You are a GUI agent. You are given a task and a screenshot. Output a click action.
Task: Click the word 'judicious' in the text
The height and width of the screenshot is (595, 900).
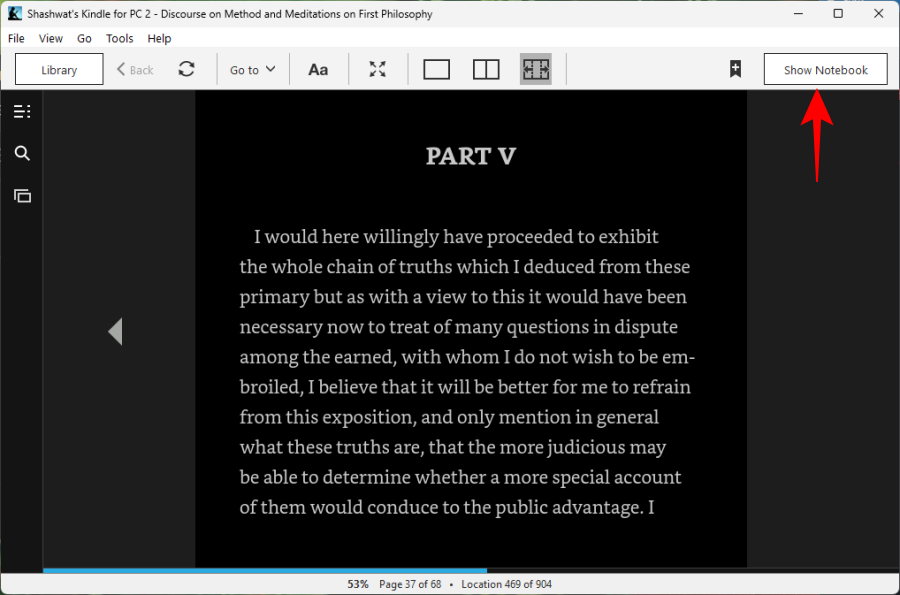pyautogui.click(x=585, y=448)
